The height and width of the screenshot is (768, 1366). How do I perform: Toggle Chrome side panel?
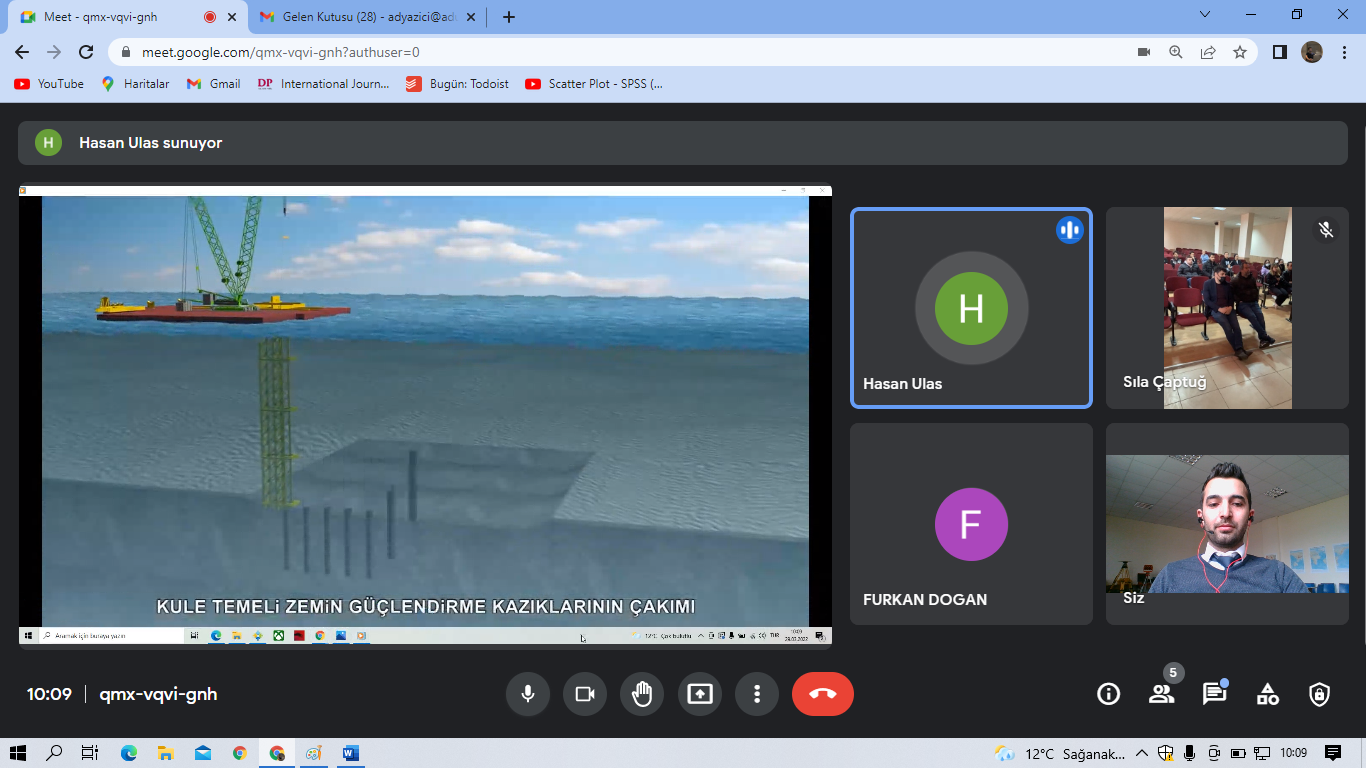pos(1279,52)
